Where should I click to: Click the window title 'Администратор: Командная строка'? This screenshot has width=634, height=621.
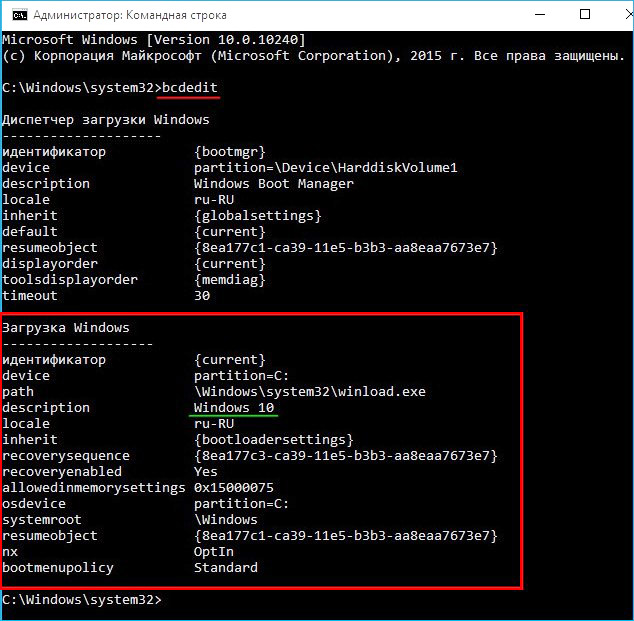[130, 15]
